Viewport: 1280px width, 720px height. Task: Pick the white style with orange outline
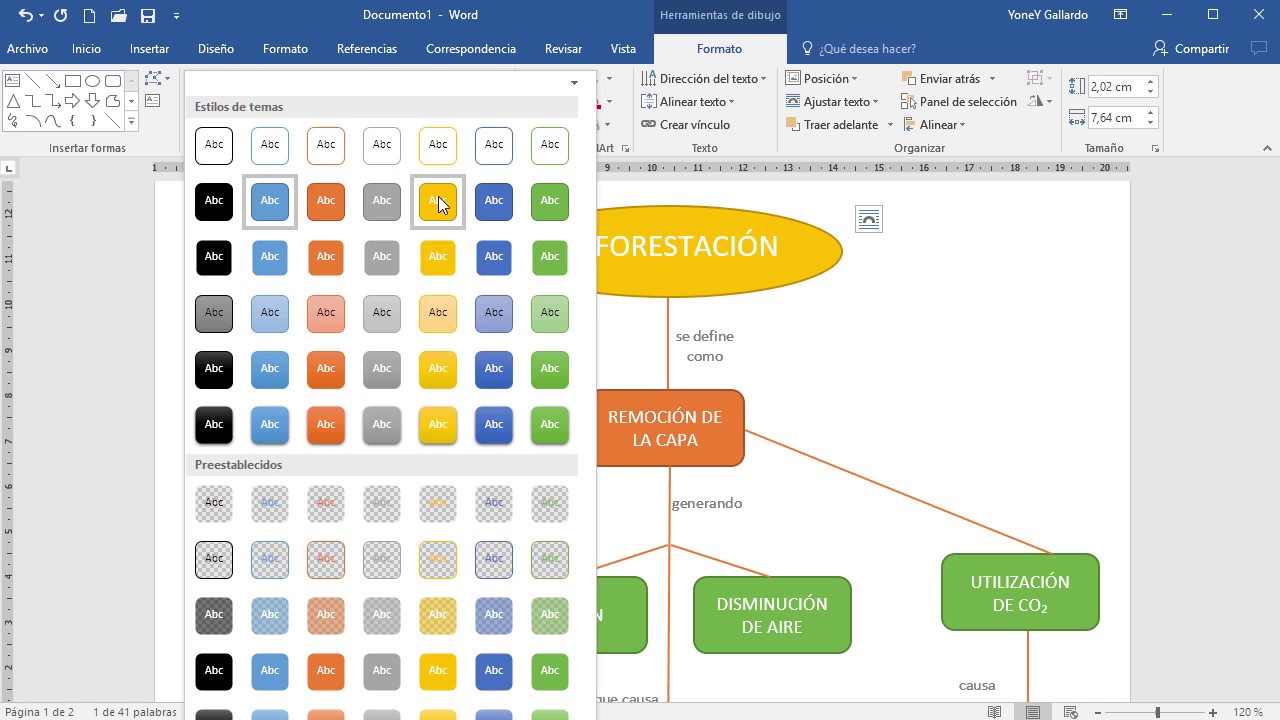(x=326, y=145)
